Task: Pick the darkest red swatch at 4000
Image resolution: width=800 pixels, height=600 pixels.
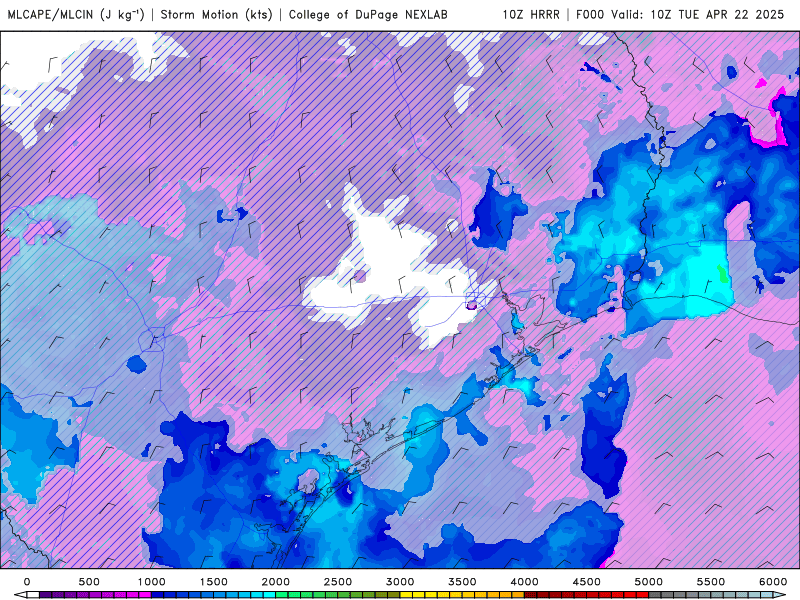Action: 531,595
